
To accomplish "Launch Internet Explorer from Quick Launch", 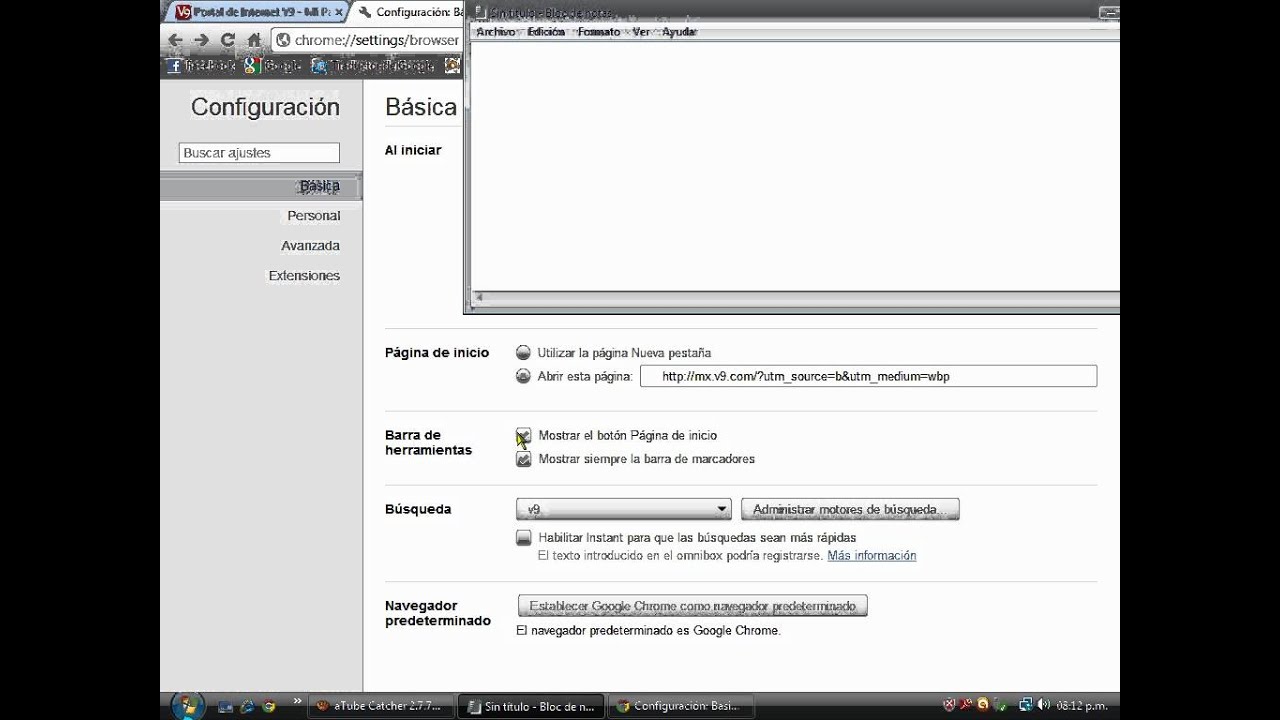I will click(x=247, y=706).
